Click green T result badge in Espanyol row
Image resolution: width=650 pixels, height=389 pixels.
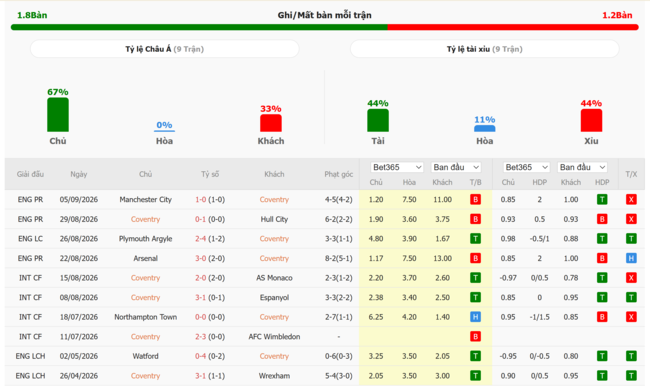475,297
